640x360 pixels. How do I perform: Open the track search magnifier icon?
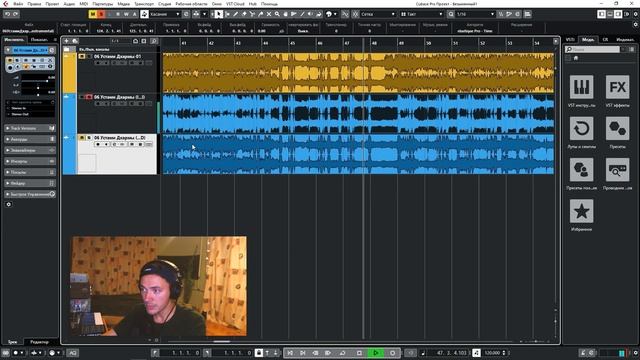153,41
